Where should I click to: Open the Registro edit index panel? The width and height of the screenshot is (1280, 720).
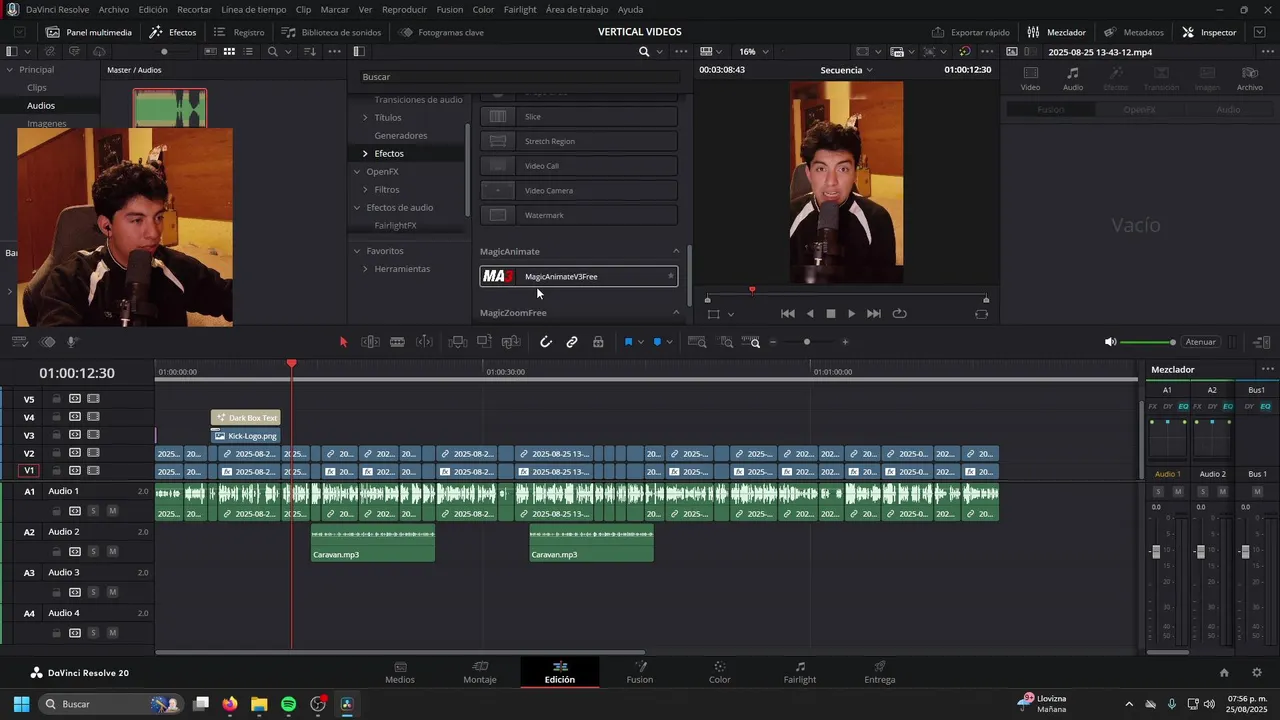point(239,32)
